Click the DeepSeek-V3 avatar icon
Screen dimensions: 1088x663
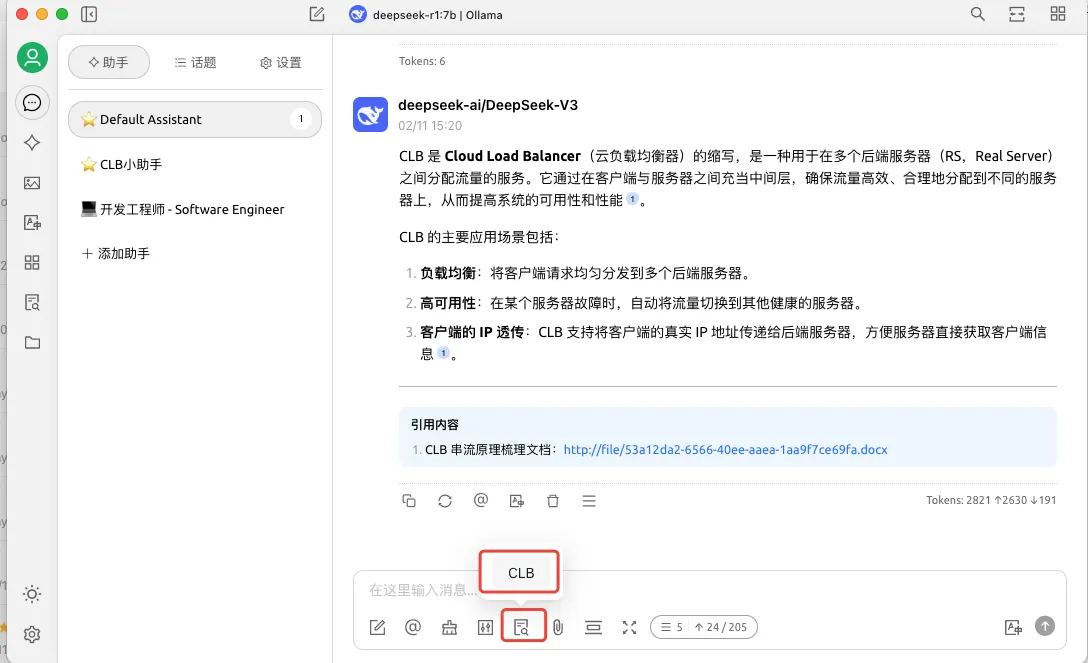(371, 114)
